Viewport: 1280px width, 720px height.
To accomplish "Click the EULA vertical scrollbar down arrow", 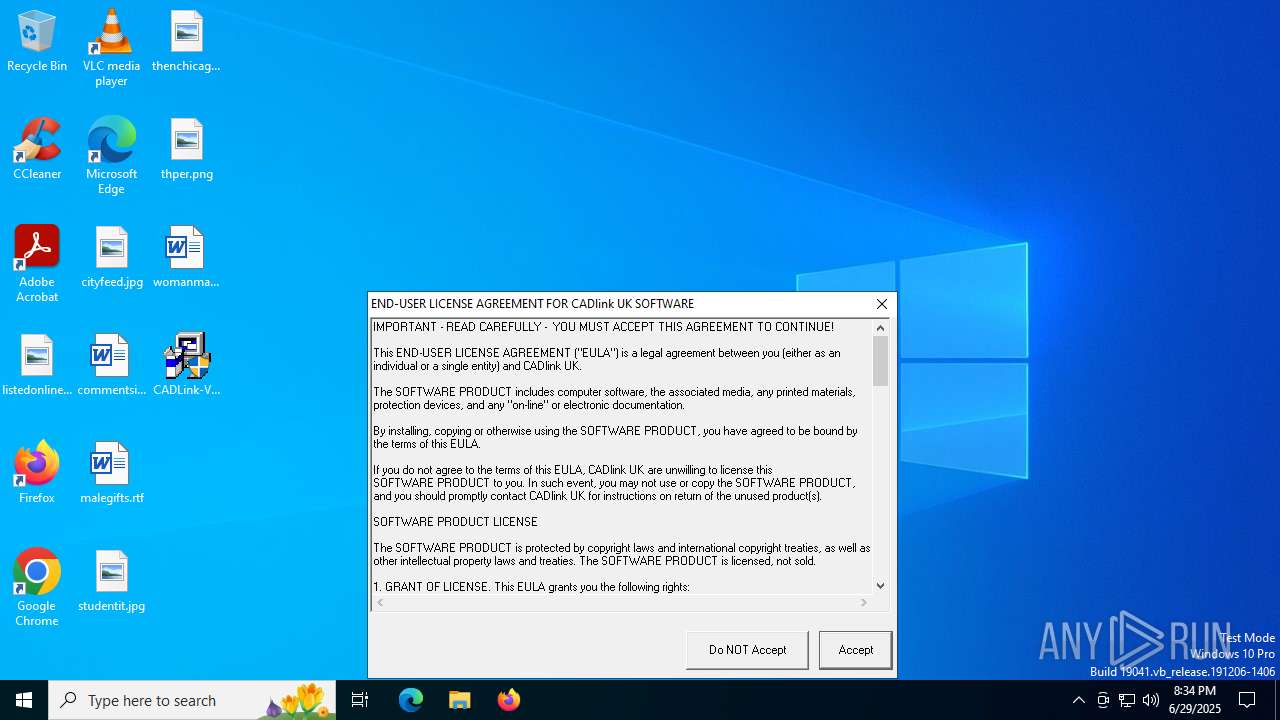I will 880,586.
